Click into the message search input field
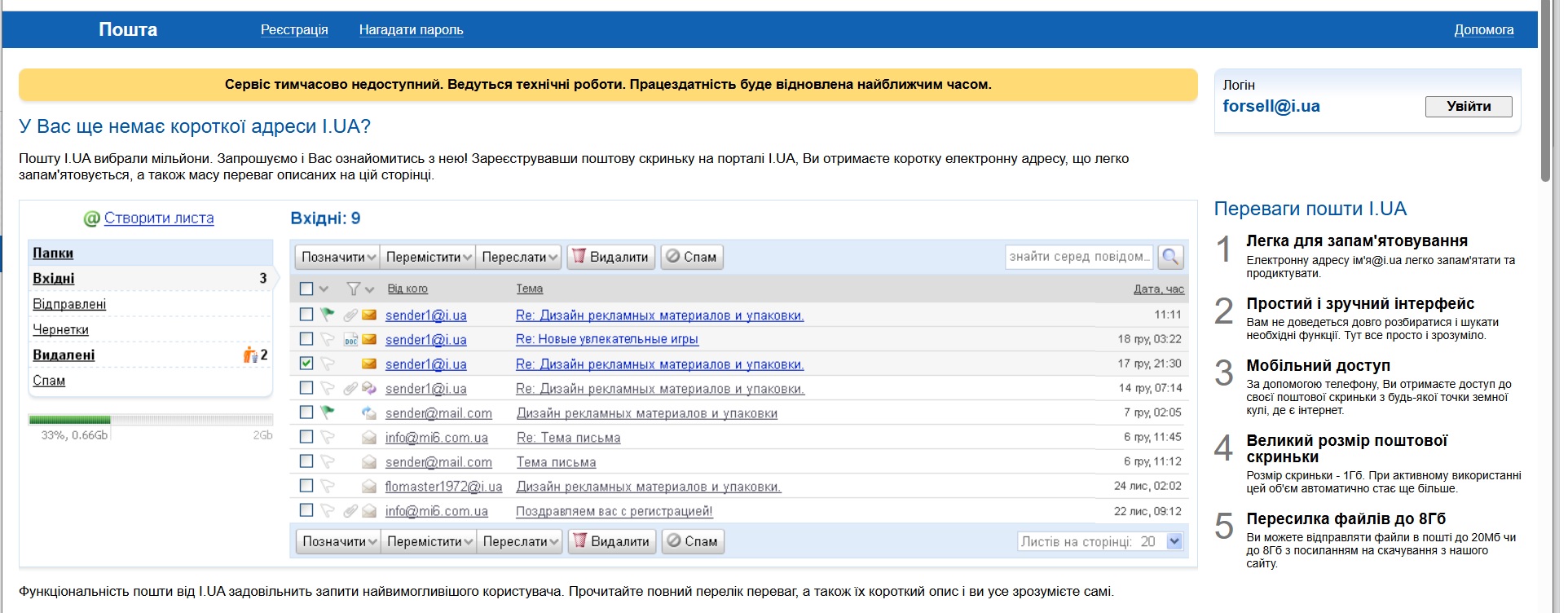Image resolution: width=1568 pixels, height=613 pixels. 1078,257
